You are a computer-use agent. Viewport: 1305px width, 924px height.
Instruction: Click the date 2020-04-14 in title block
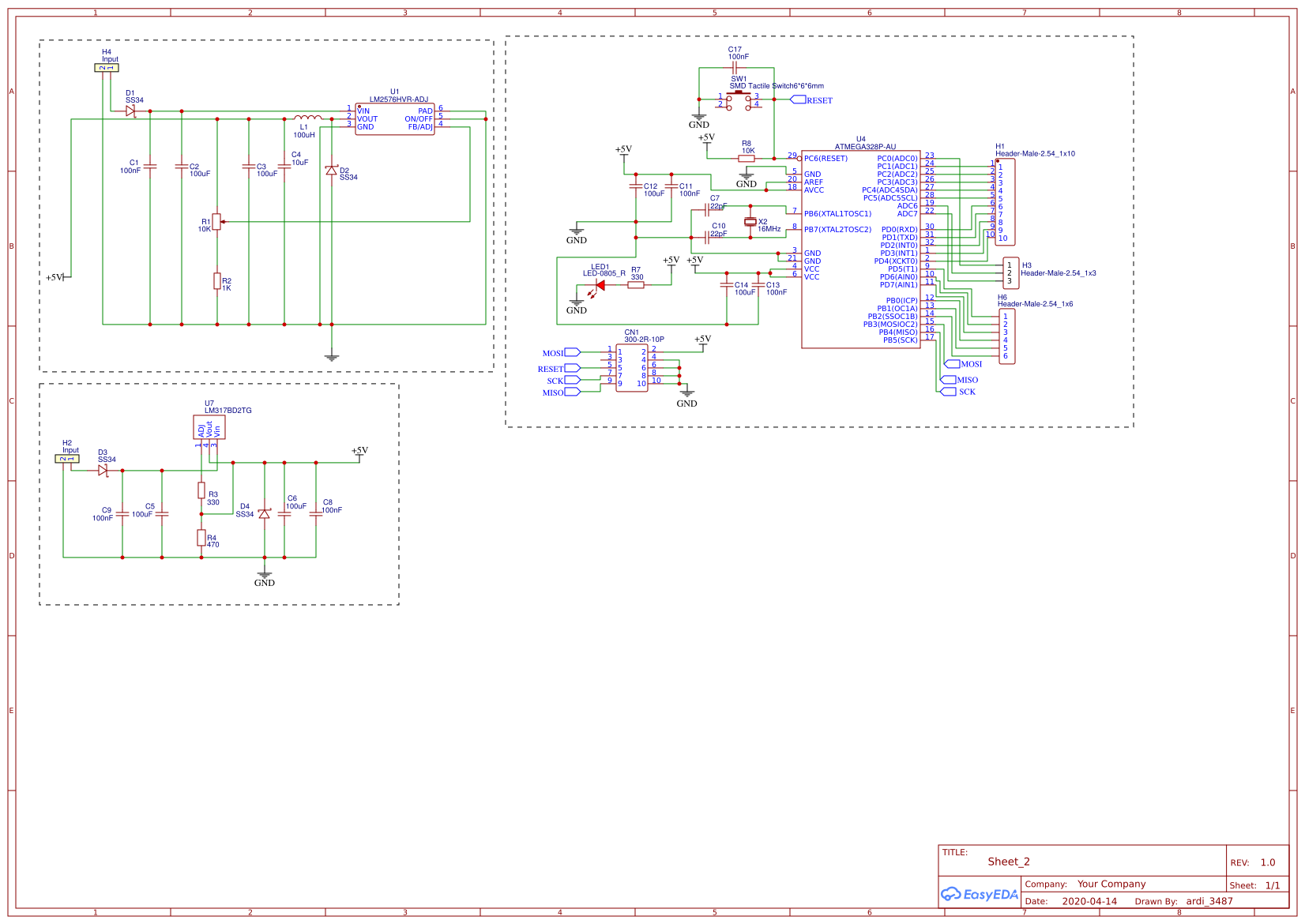pyautogui.click(x=1089, y=901)
